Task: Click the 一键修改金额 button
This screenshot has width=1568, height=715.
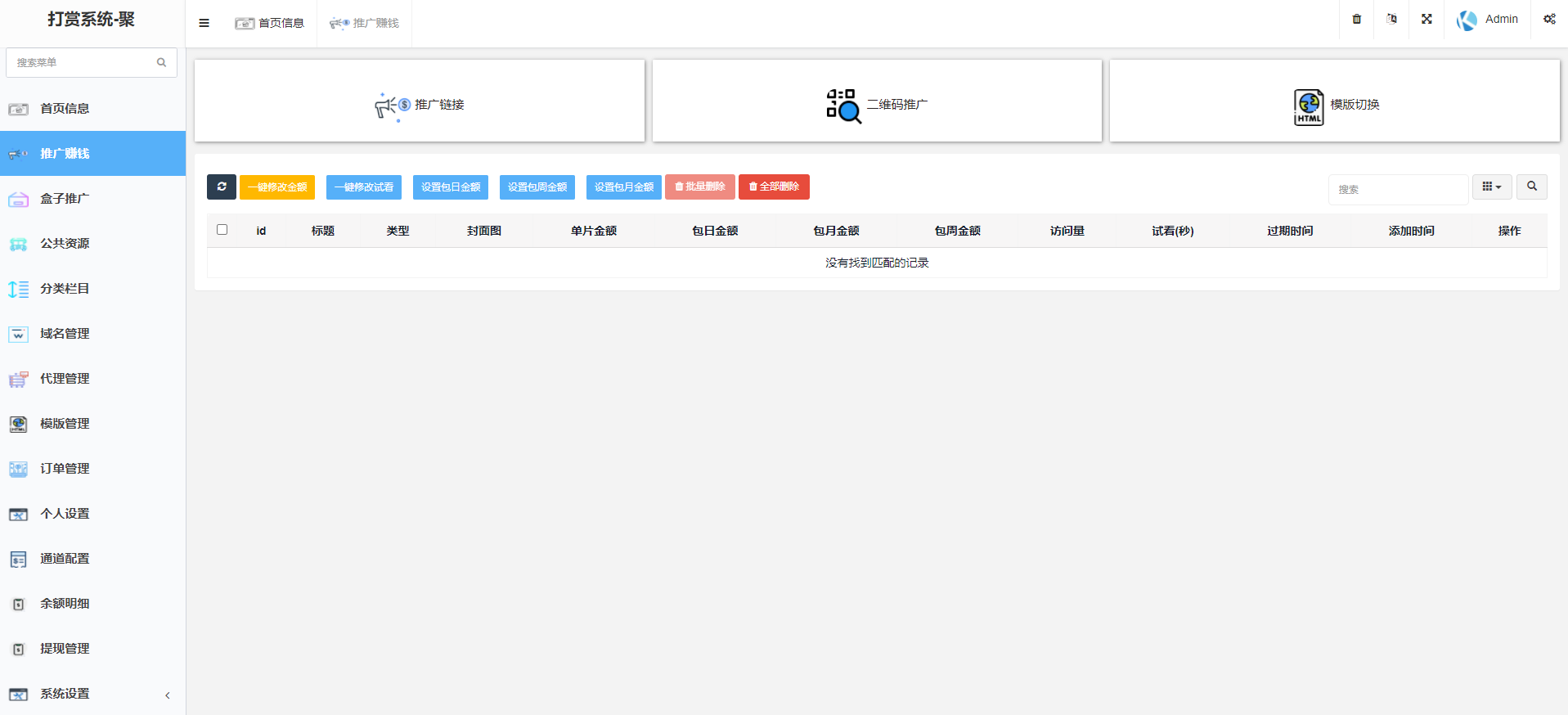Action: click(277, 187)
